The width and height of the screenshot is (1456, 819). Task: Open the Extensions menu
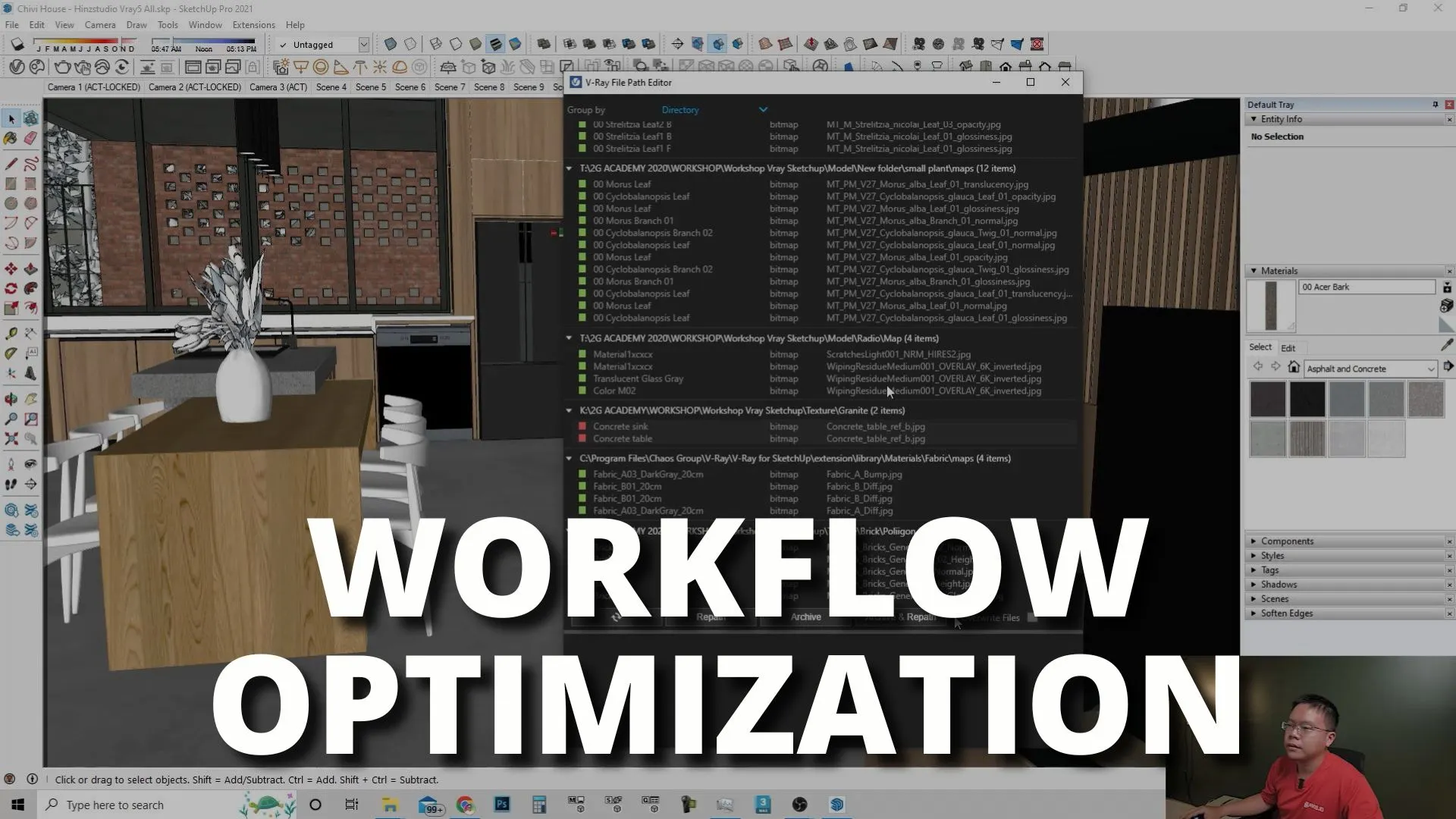pyautogui.click(x=253, y=25)
